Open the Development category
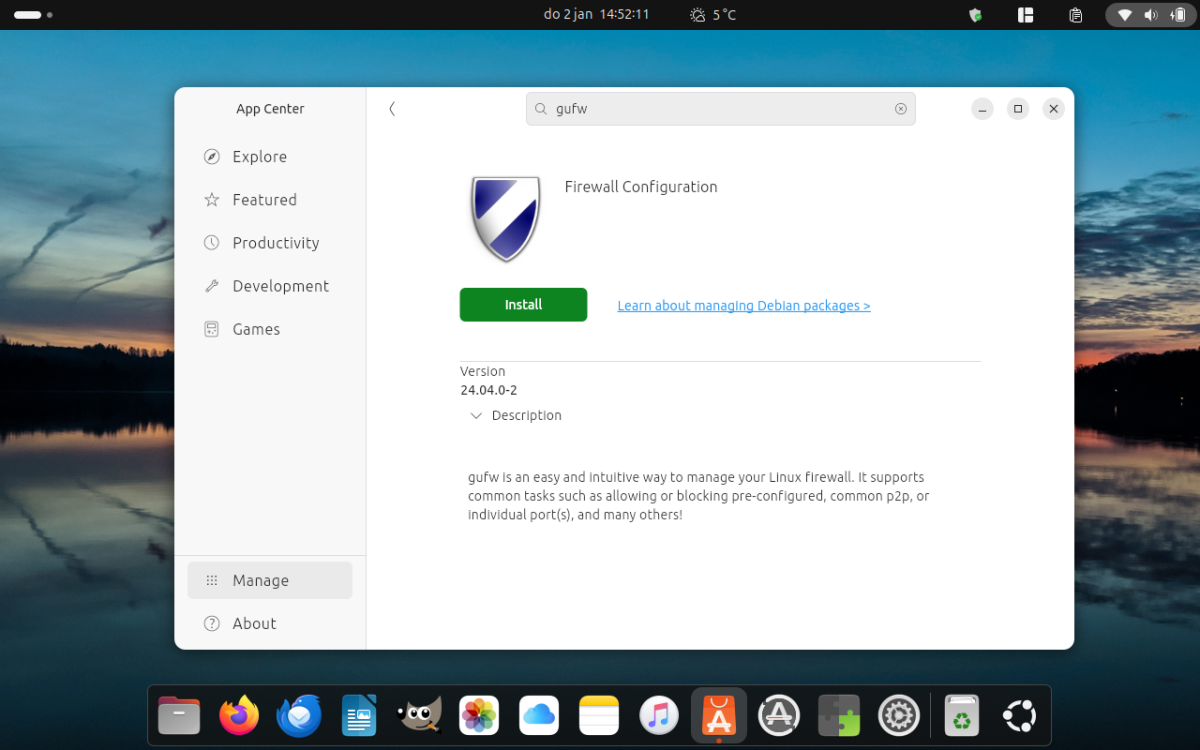The height and width of the screenshot is (750, 1200). click(280, 286)
